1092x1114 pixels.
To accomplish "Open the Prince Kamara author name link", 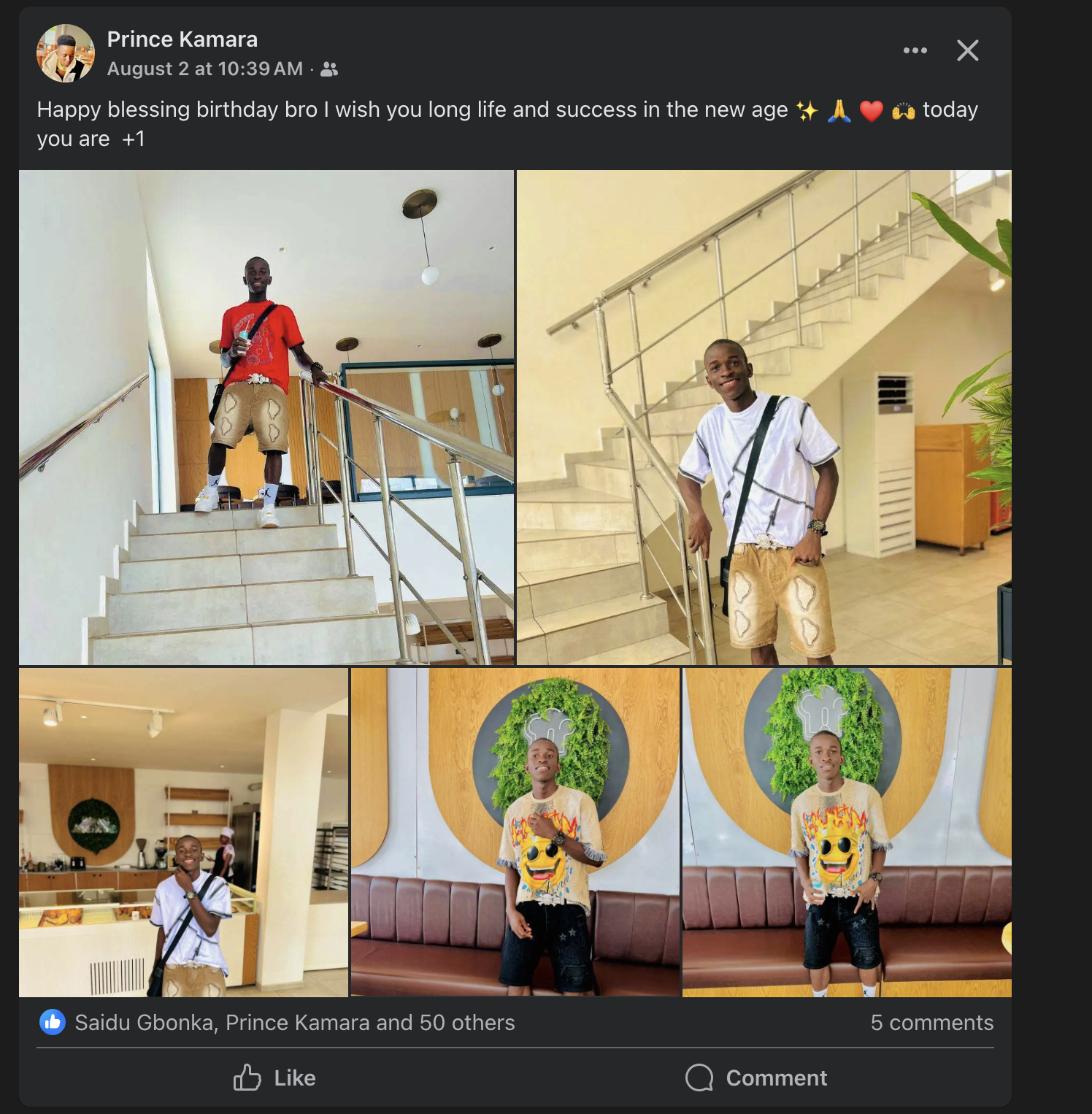I will pos(182,39).
